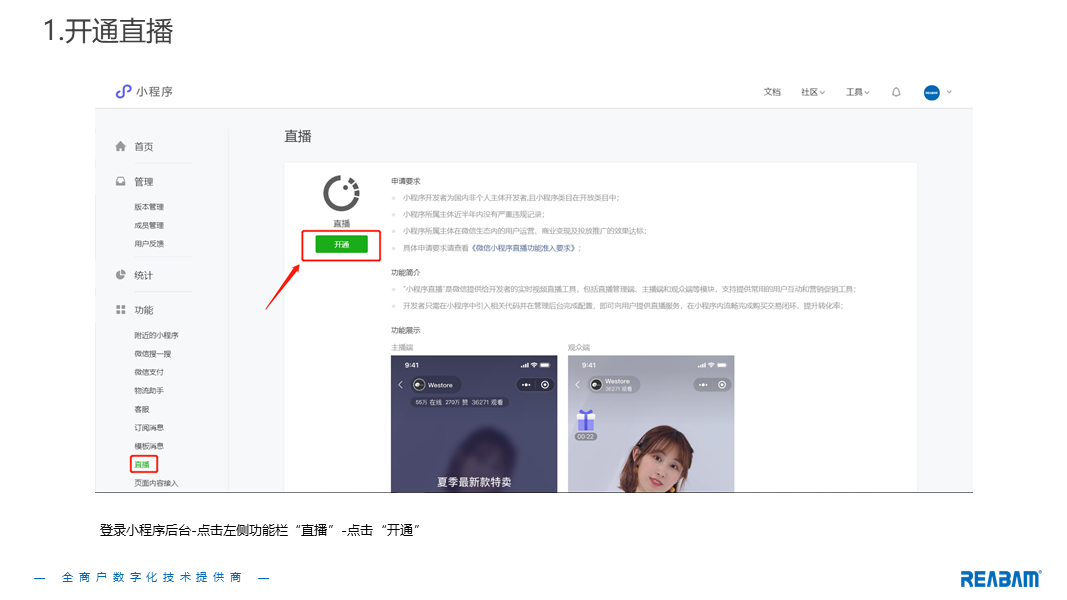Click Westore avatar in 主播端 preview
This screenshot has width=1067, height=600.
pyautogui.click(x=419, y=385)
